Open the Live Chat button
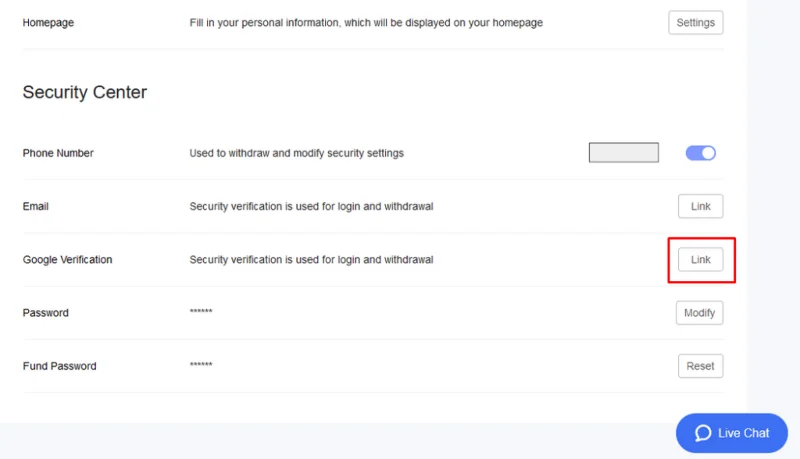 click(732, 433)
